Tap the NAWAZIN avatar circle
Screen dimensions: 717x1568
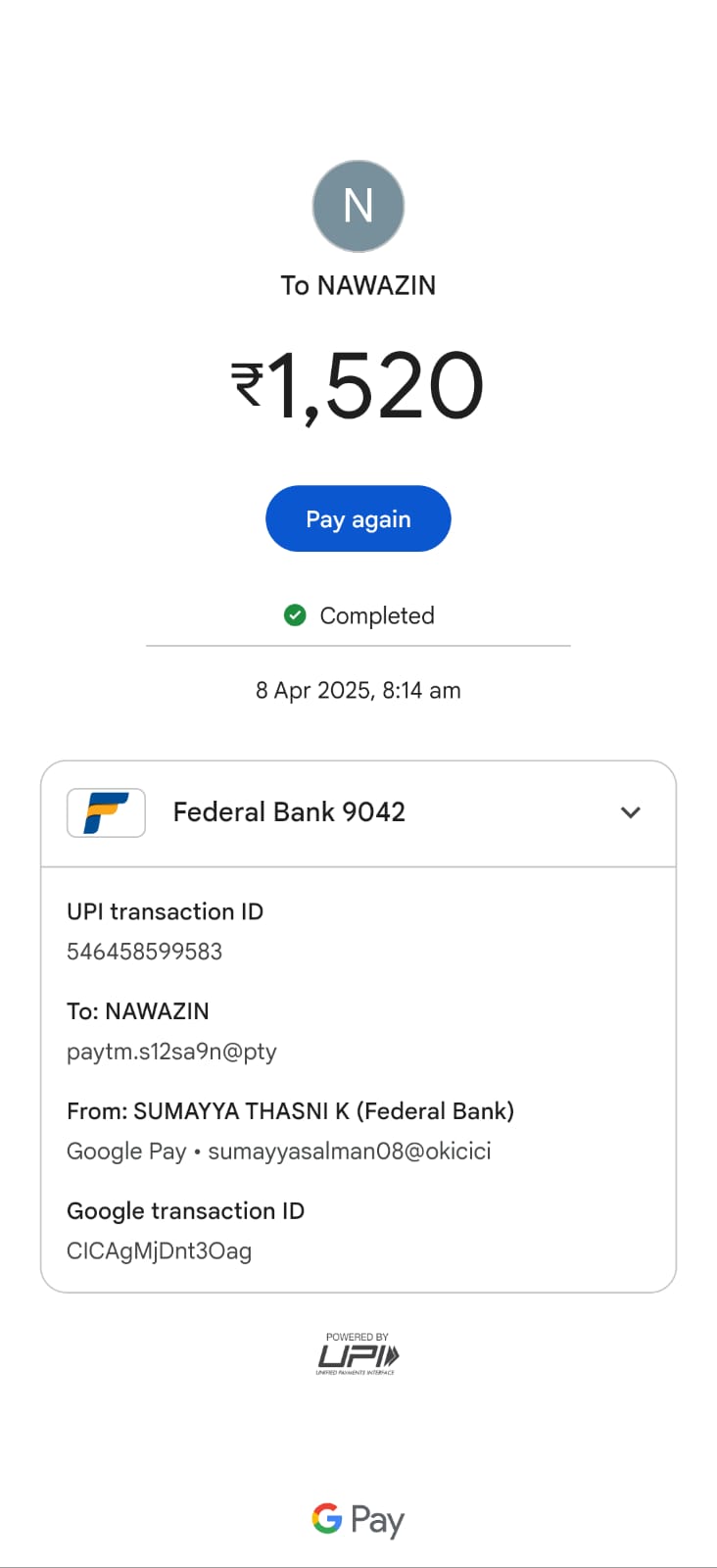(x=358, y=207)
